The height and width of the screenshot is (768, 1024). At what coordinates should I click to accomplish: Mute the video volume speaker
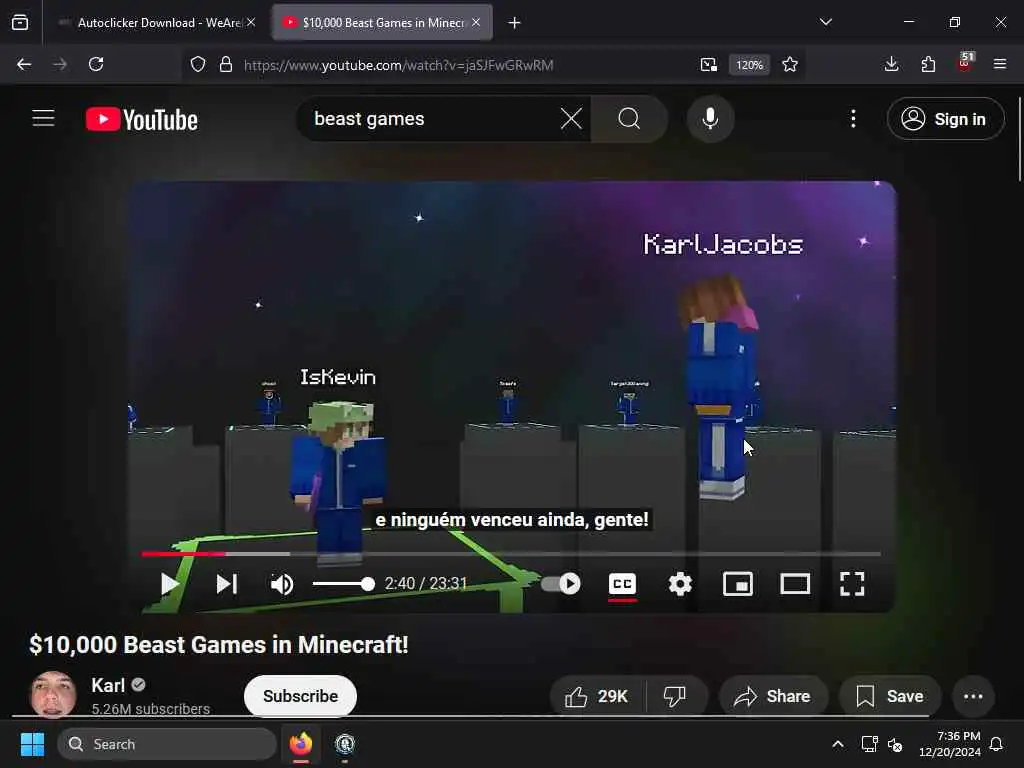[x=282, y=584]
